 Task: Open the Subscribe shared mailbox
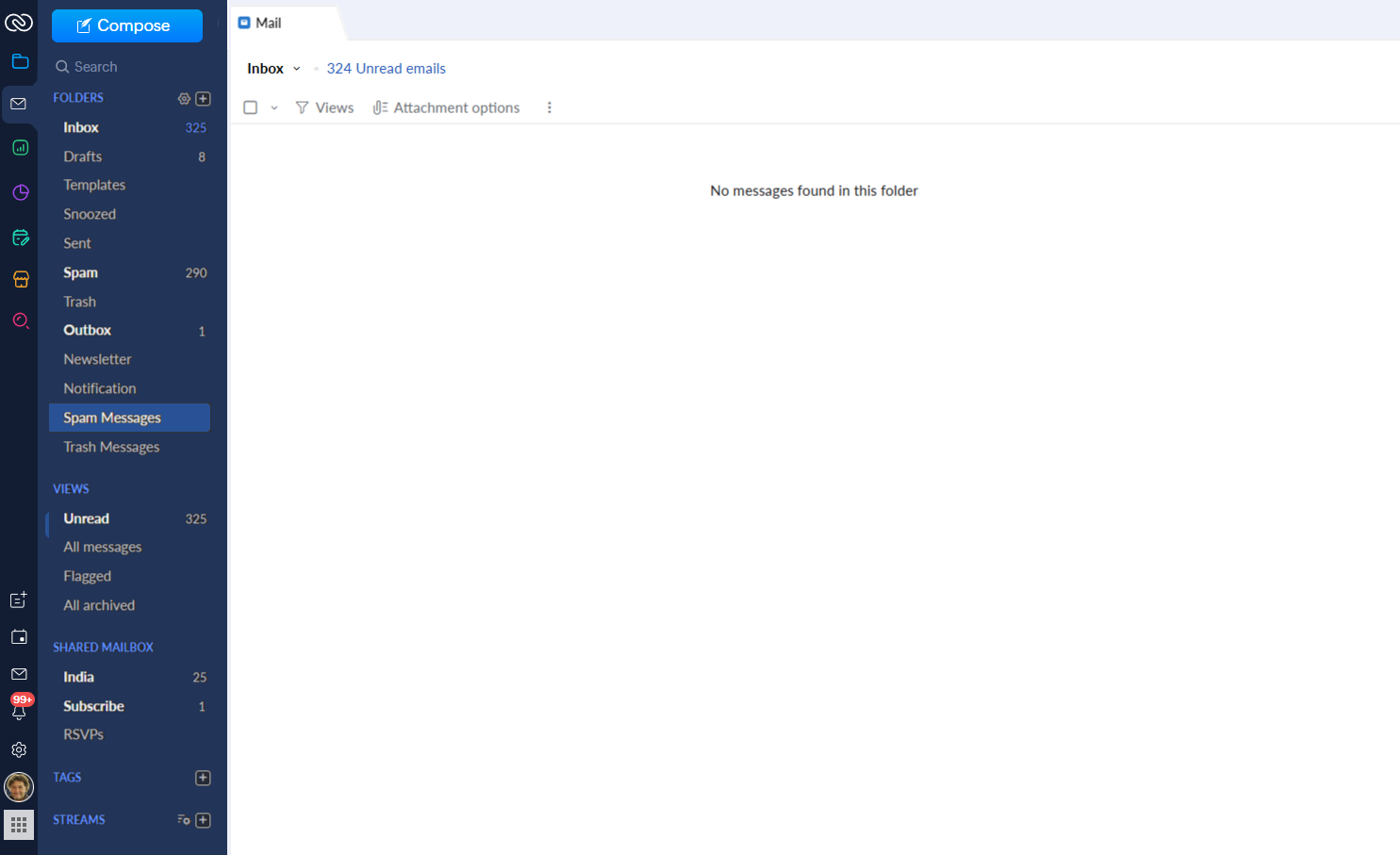click(x=130, y=706)
